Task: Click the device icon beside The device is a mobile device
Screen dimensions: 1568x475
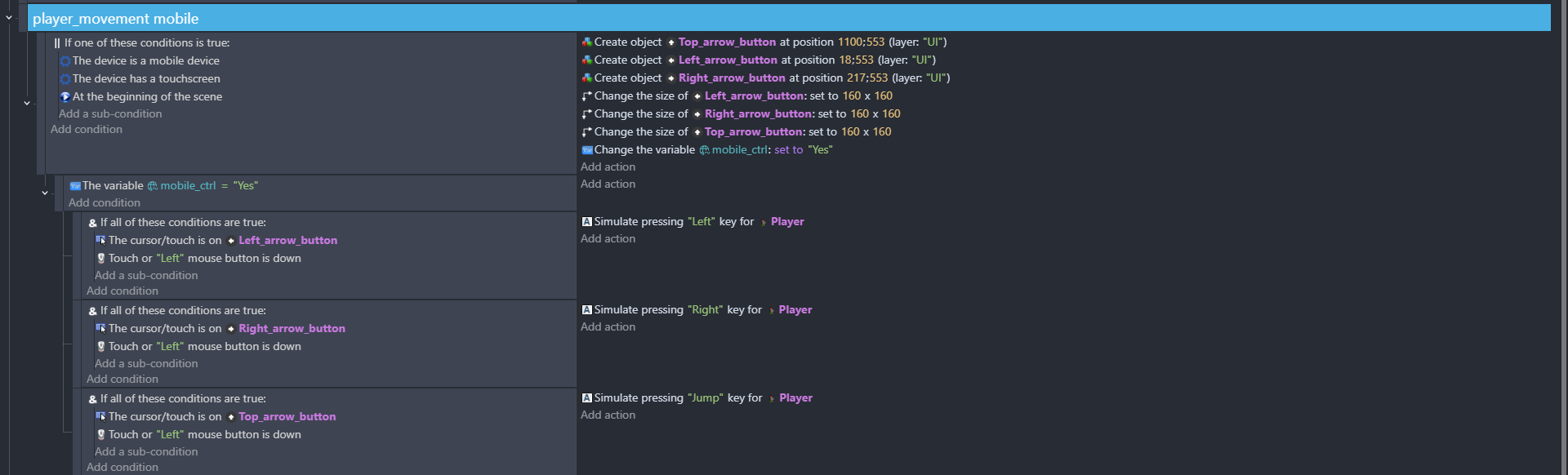Action: click(65, 61)
